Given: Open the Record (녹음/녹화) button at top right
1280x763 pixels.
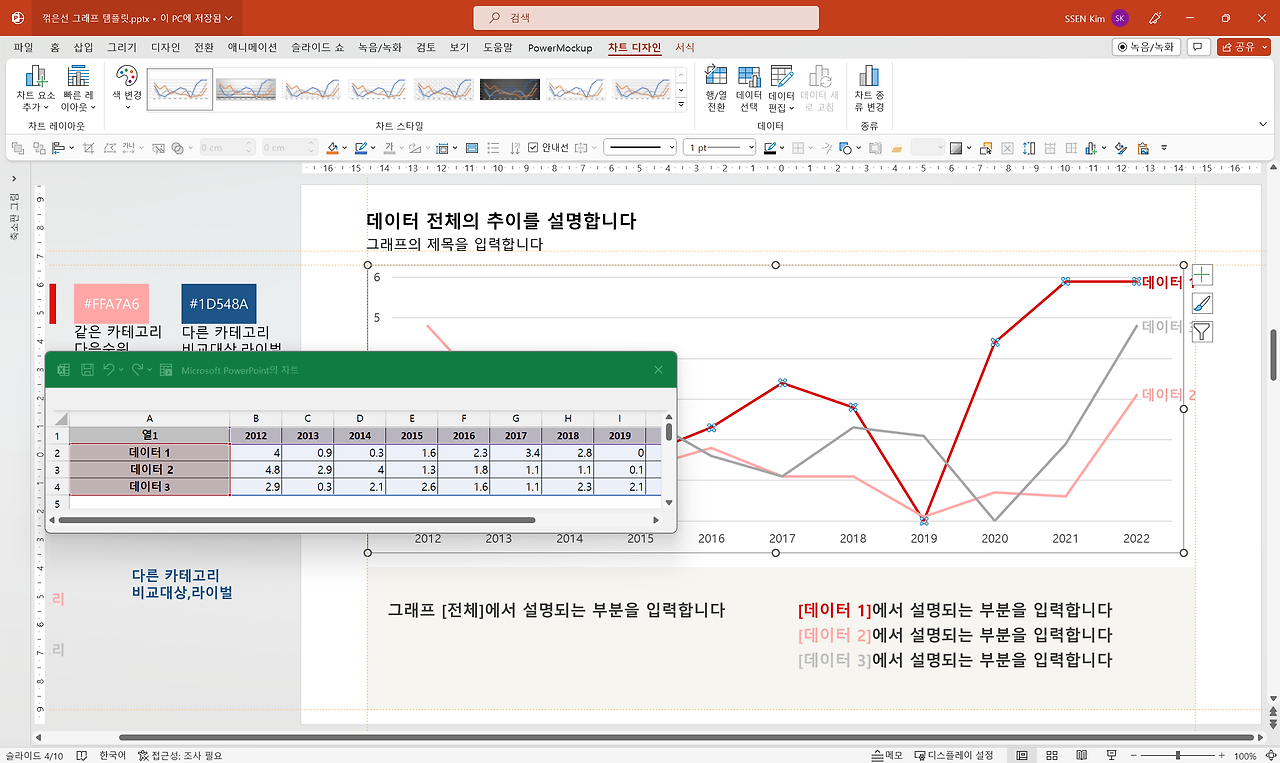Looking at the screenshot, I should click(1147, 47).
